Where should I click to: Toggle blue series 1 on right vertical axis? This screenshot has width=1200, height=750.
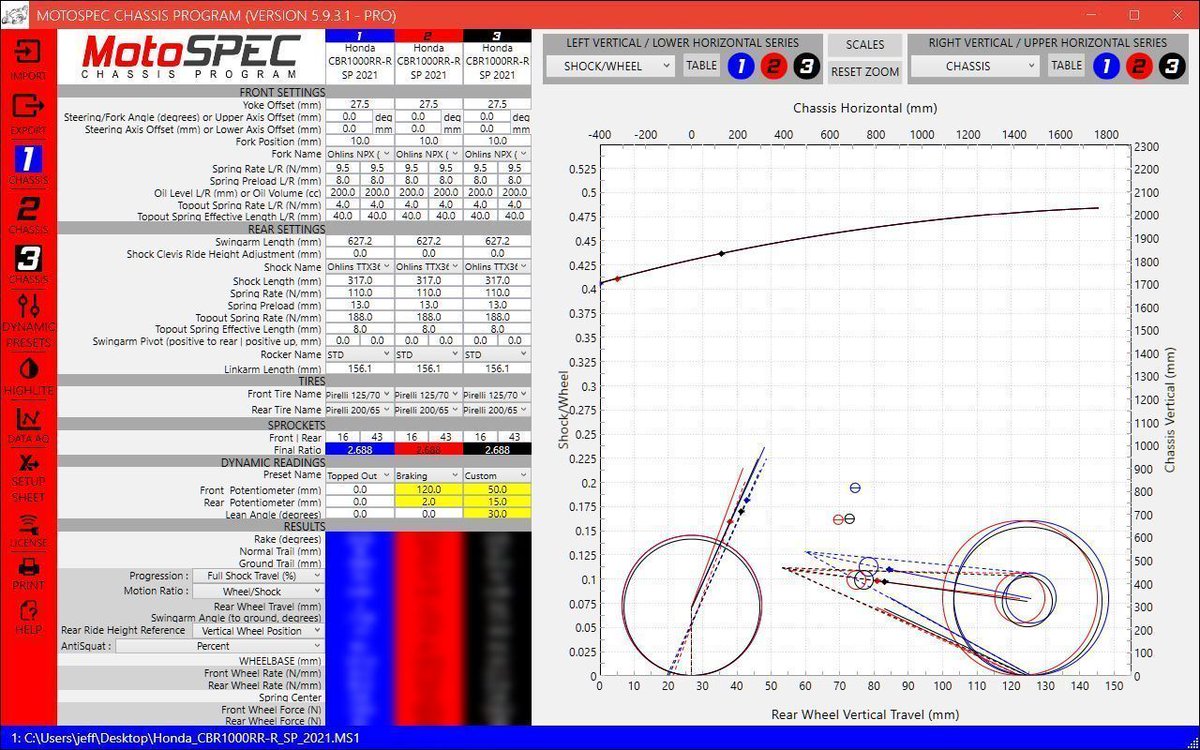pos(1105,66)
